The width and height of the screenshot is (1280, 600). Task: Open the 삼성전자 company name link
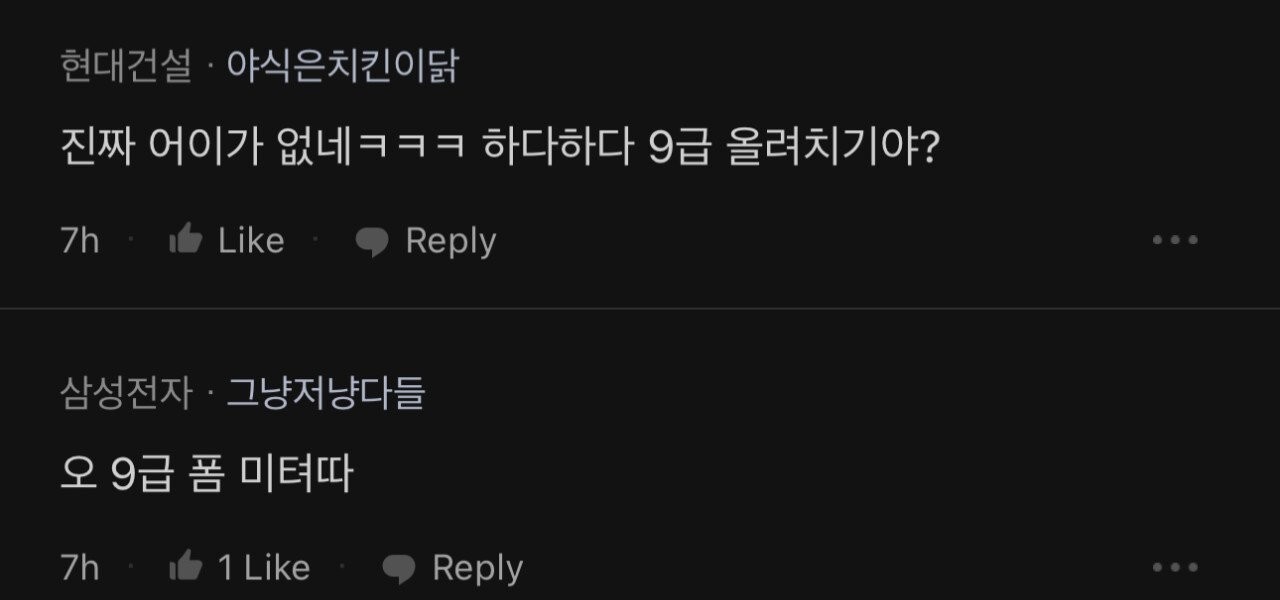click(126, 394)
